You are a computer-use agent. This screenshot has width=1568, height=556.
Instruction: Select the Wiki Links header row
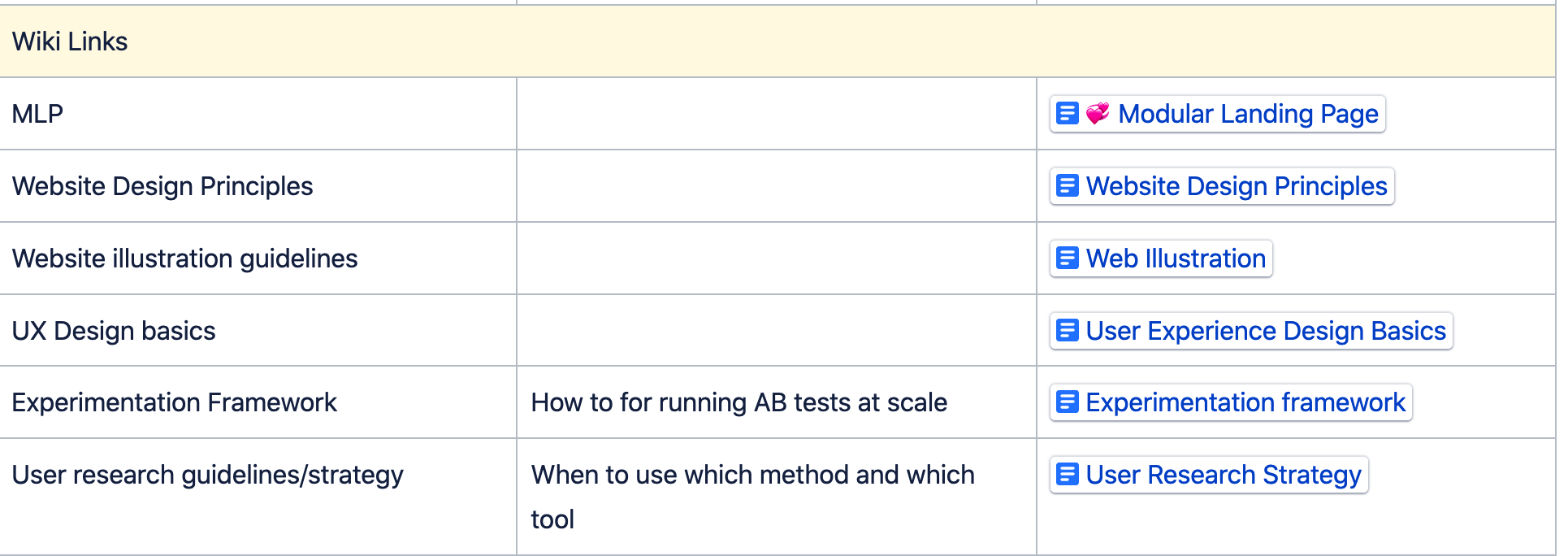click(x=778, y=41)
